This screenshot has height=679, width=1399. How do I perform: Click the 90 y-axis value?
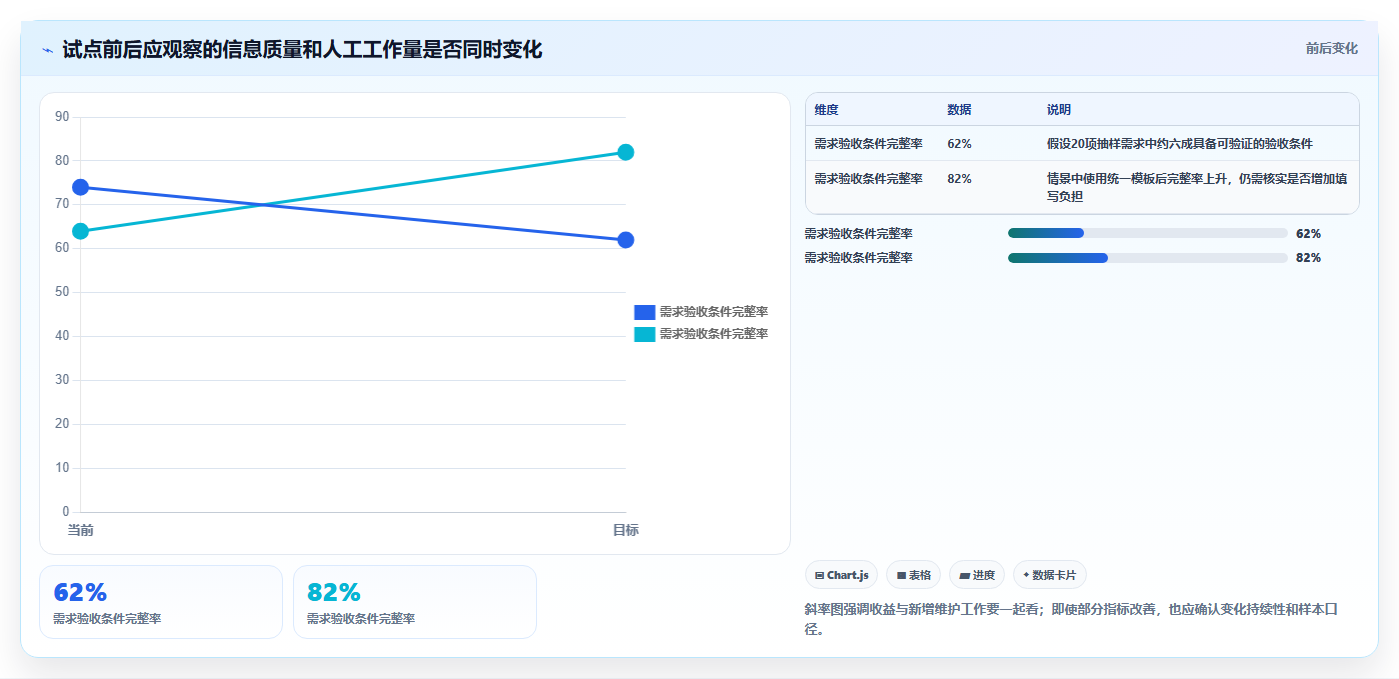click(x=62, y=117)
